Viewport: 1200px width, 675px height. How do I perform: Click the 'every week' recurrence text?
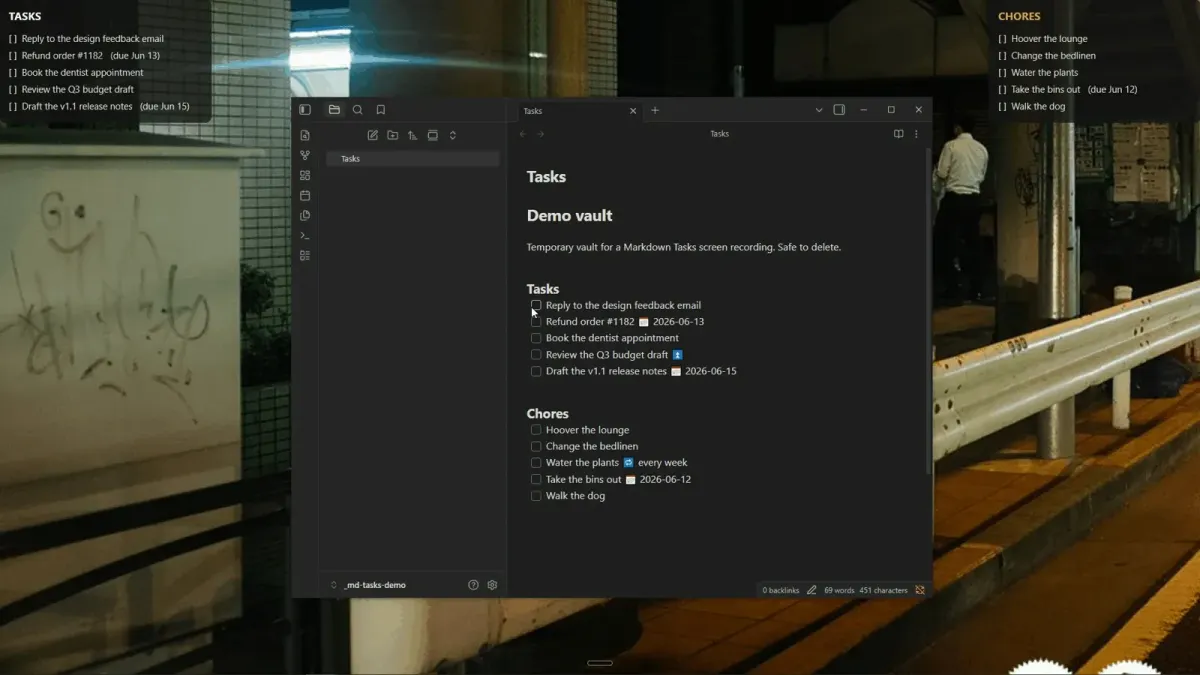pos(663,463)
